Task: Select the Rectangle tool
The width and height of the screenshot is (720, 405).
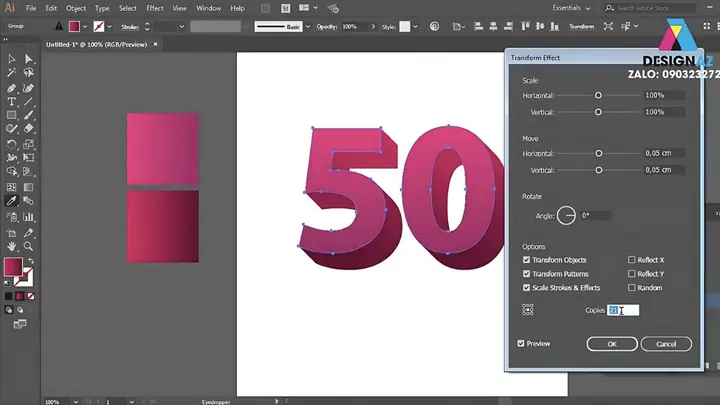Action: click(11, 115)
